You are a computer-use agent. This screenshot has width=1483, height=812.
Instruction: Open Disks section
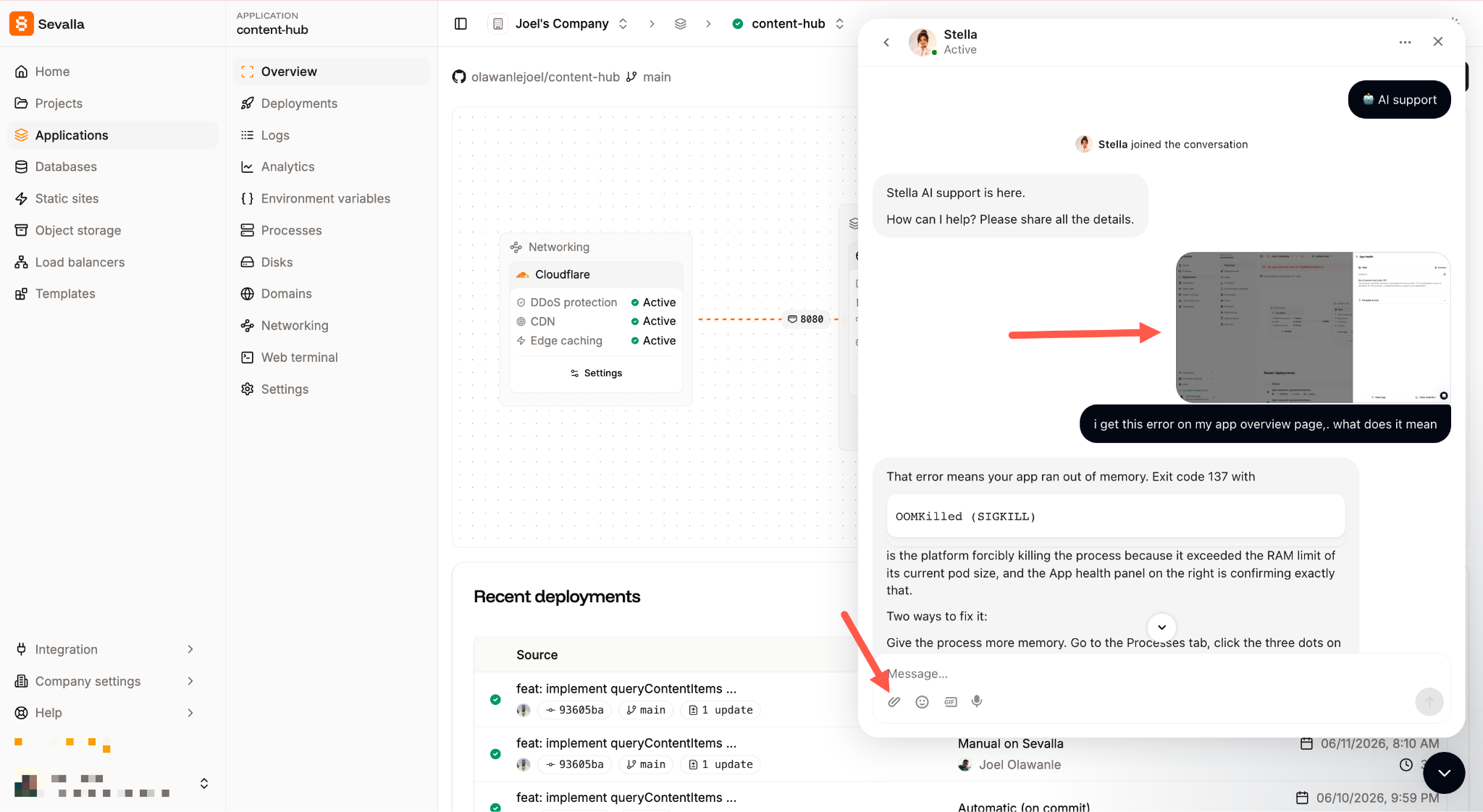[x=331, y=262]
